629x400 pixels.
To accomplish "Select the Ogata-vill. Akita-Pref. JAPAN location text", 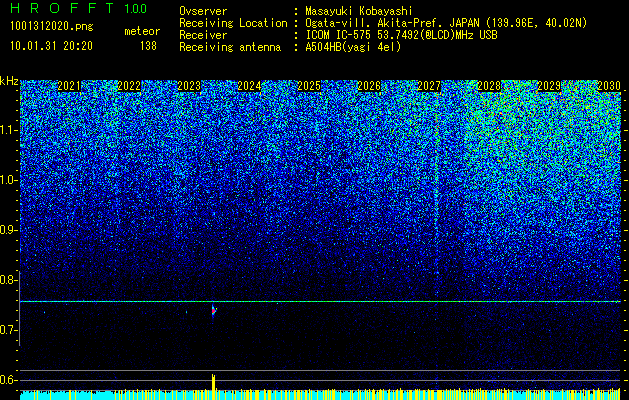I will [x=446, y=23].
